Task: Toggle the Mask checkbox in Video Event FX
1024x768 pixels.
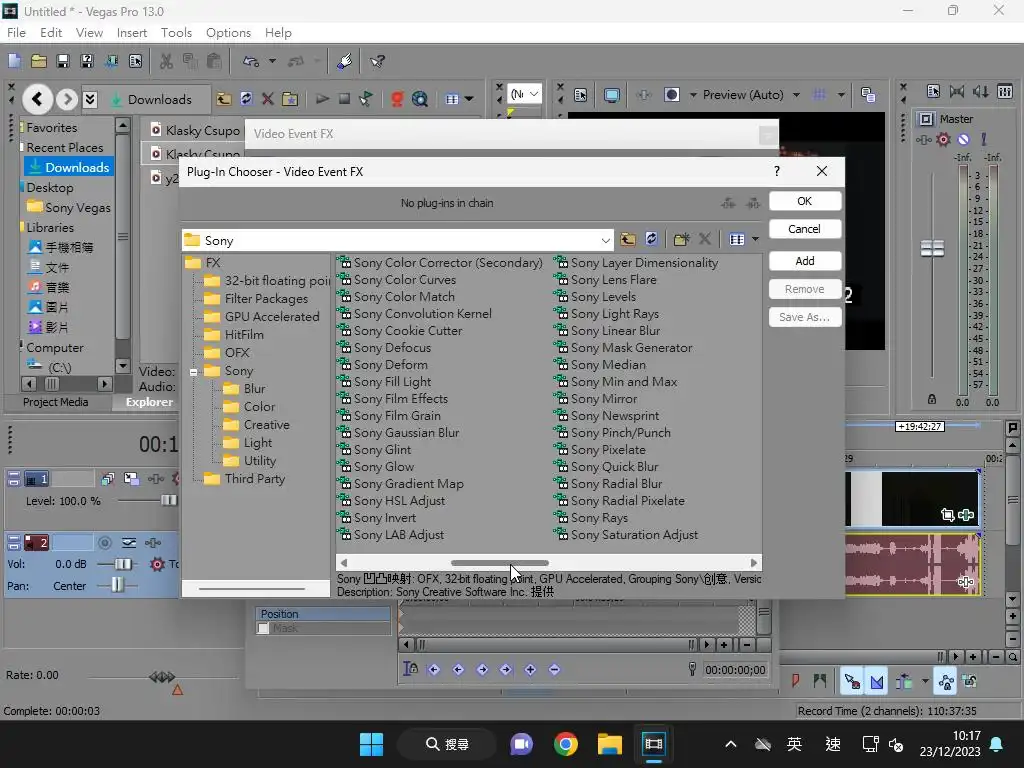Action: pyautogui.click(x=263, y=628)
